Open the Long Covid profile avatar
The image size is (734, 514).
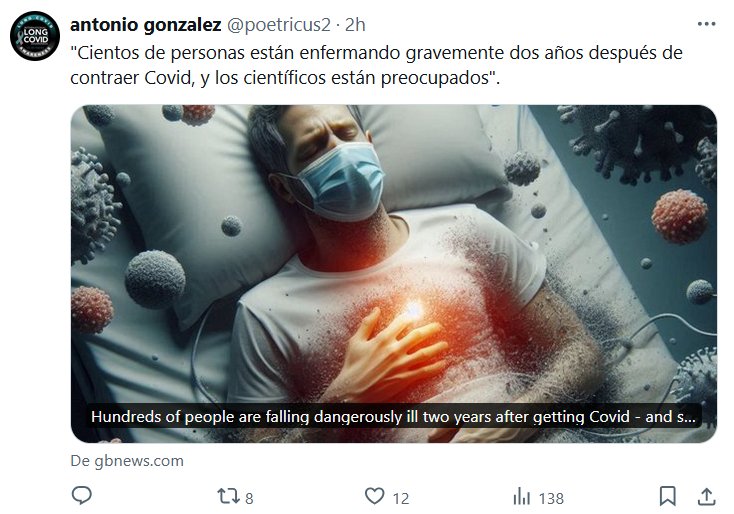tap(35, 36)
